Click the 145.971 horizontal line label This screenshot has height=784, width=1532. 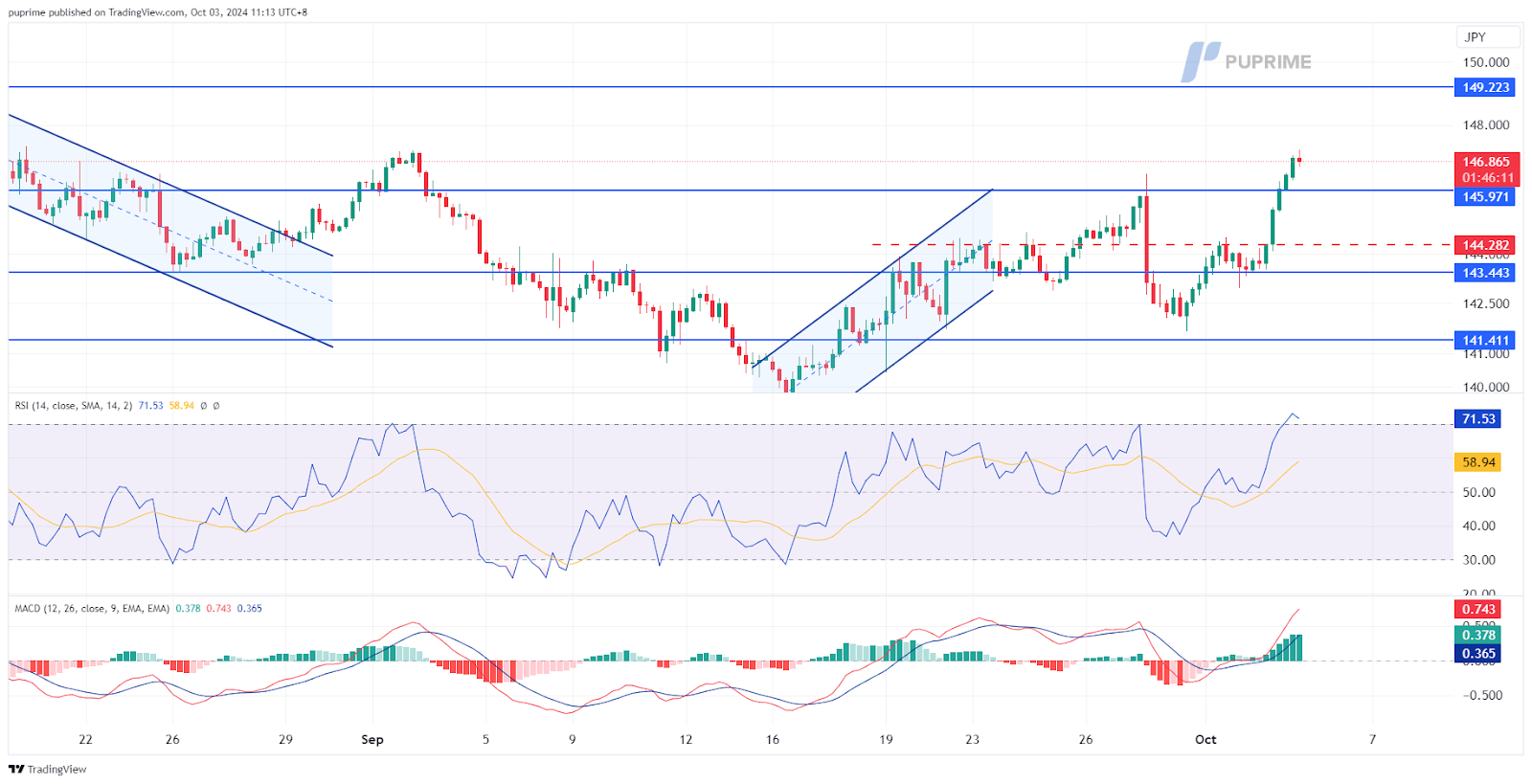[x=1485, y=196]
